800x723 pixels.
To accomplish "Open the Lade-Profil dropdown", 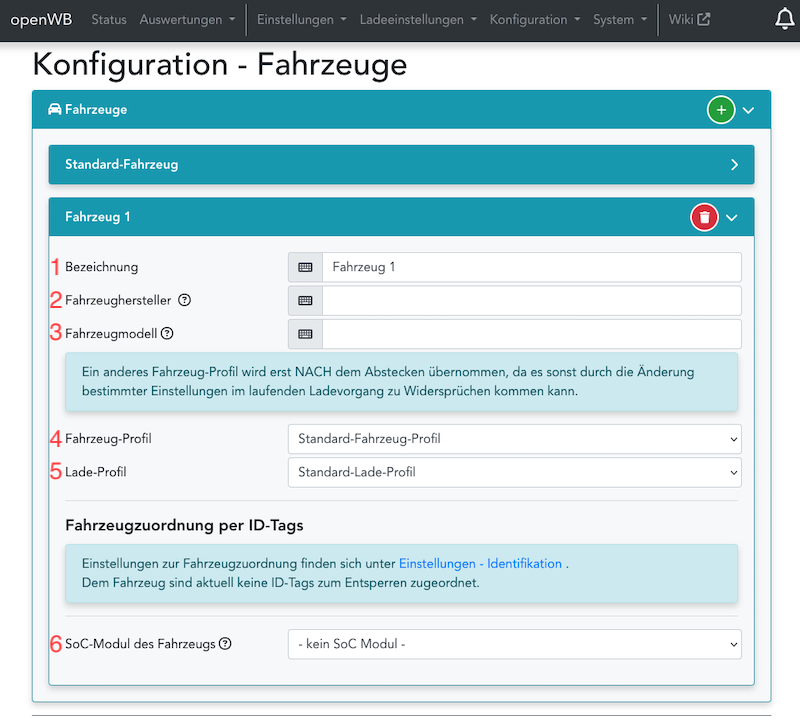I will pos(514,471).
